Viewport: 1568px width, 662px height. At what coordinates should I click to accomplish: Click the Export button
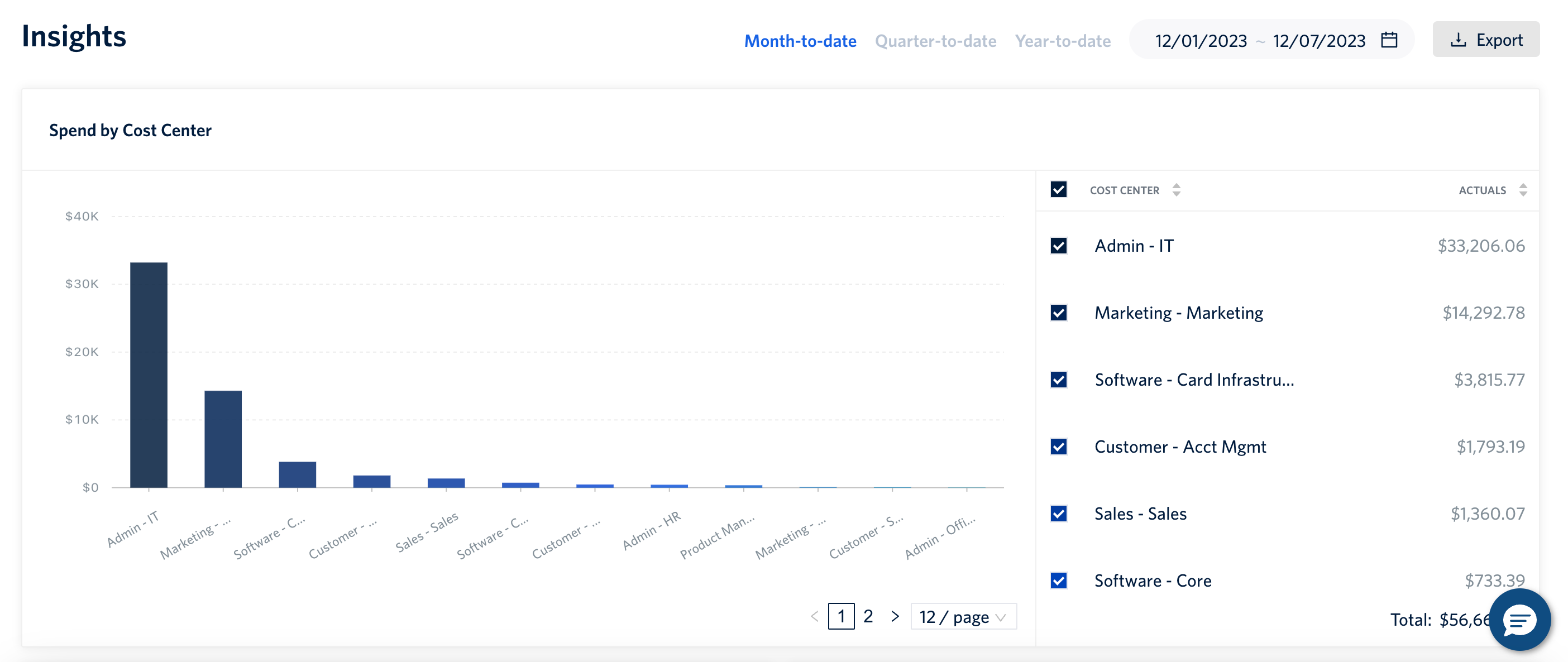(1486, 40)
